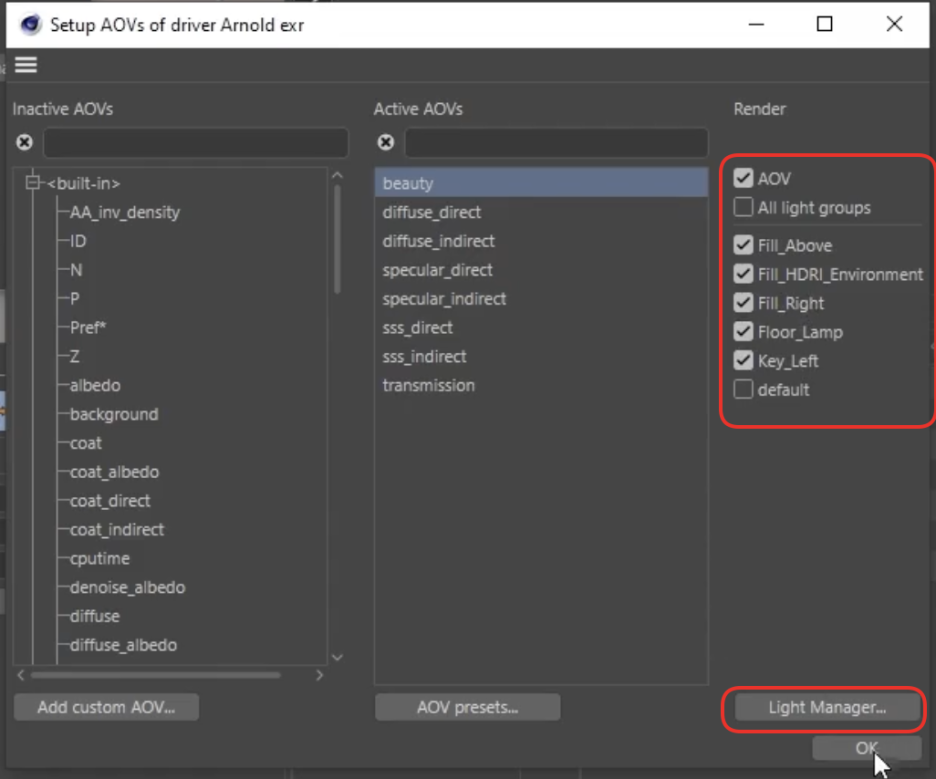Select denoise_albedo inactive AOV
The width and height of the screenshot is (936, 779).
(x=128, y=587)
